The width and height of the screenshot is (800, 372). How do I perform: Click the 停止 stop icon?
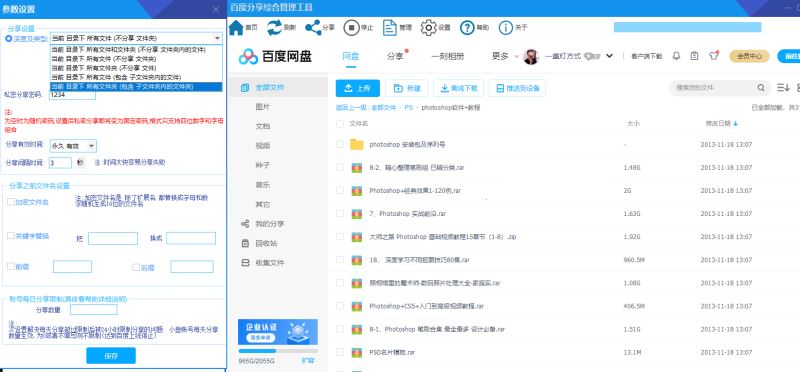pos(351,28)
